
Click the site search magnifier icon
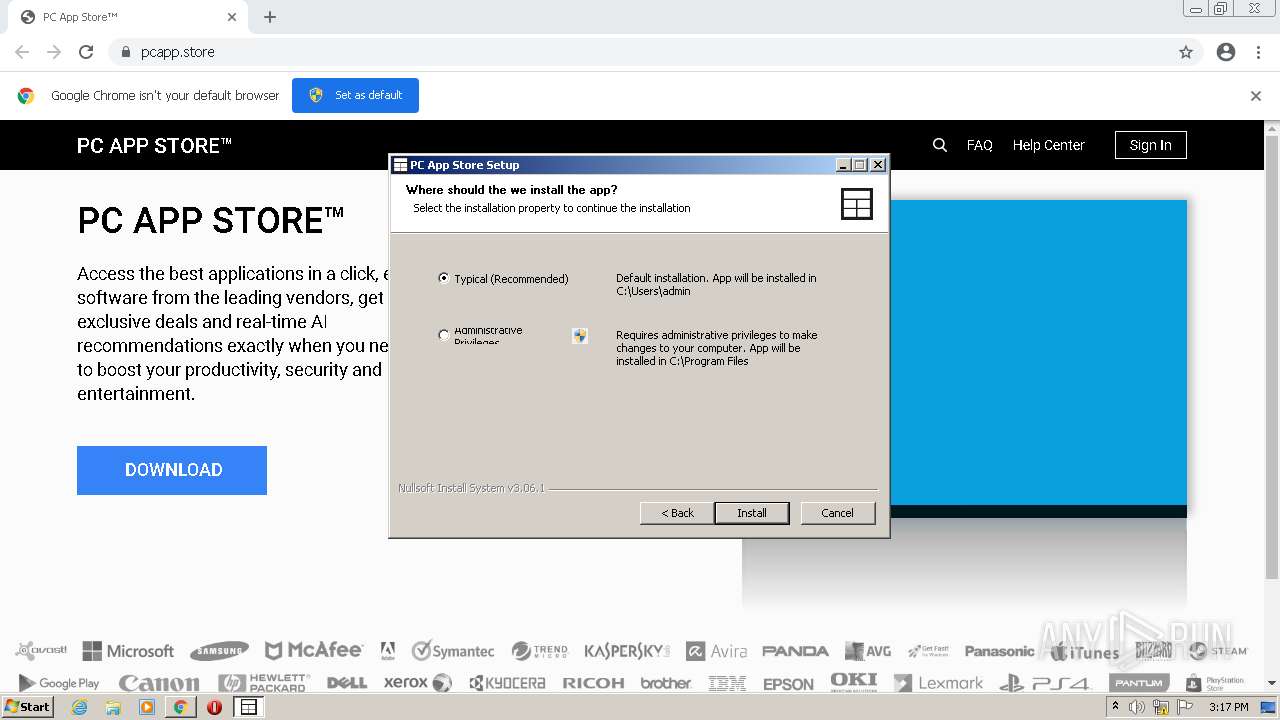click(x=940, y=145)
